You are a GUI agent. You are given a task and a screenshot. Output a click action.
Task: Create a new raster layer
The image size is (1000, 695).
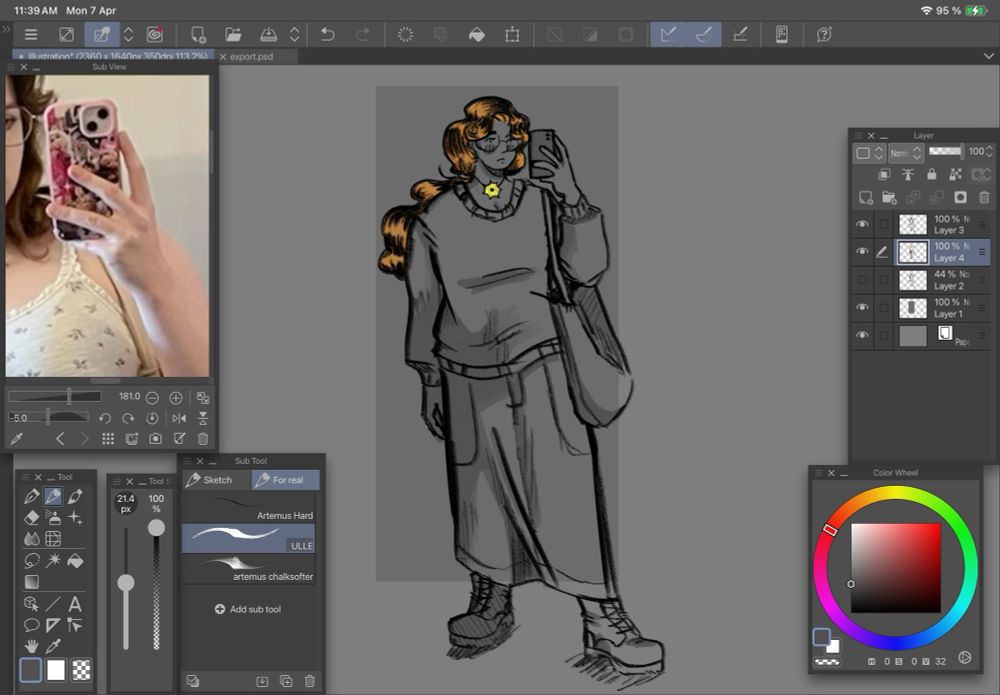pos(865,196)
